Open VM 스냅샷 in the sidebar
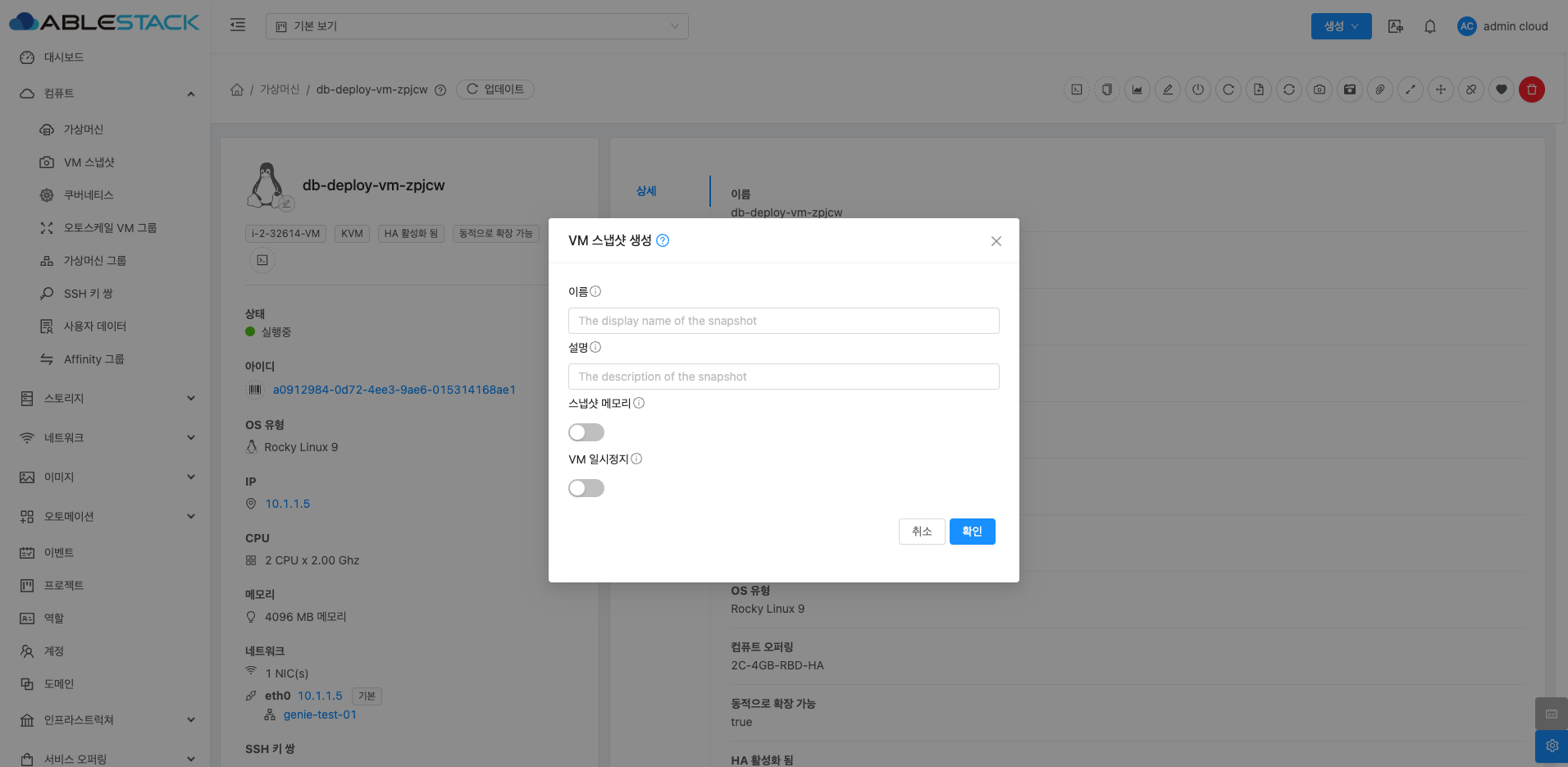This screenshot has width=1568, height=767. pyautogui.click(x=89, y=162)
